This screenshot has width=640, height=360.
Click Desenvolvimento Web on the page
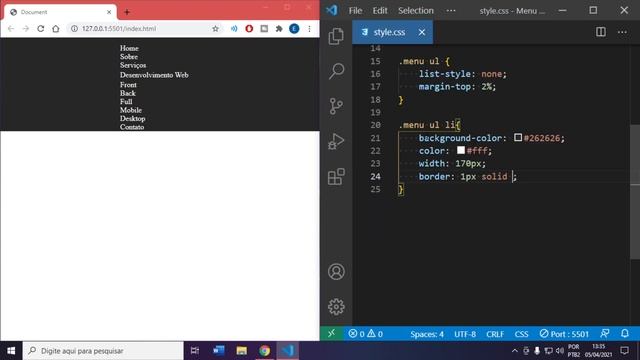tap(154, 75)
